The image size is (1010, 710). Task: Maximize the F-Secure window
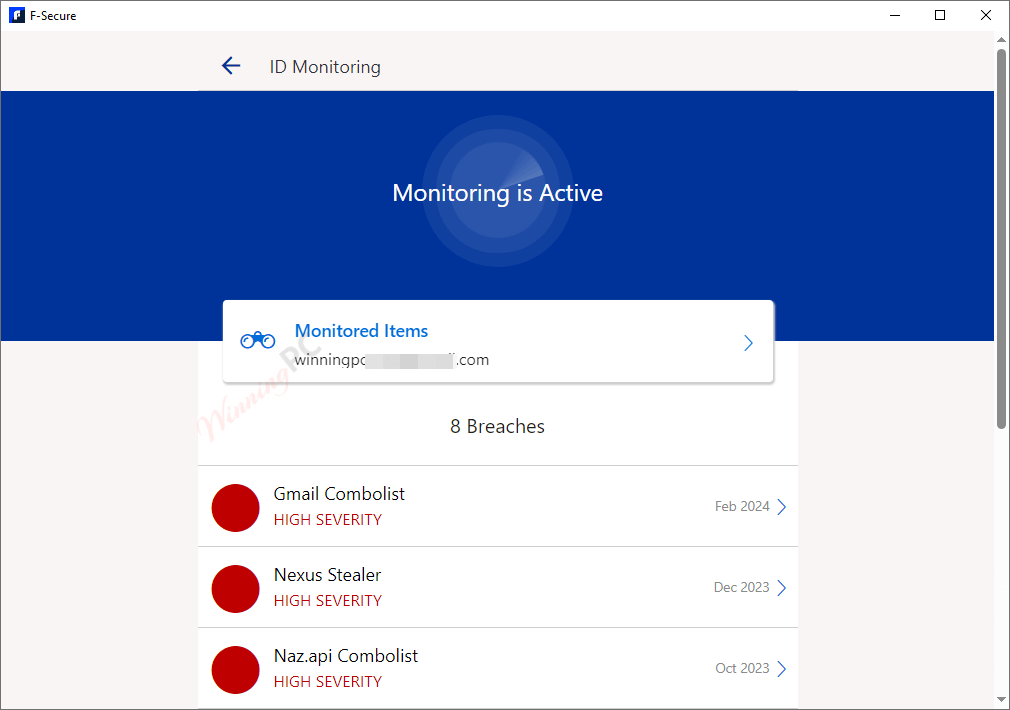coord(940,15)
